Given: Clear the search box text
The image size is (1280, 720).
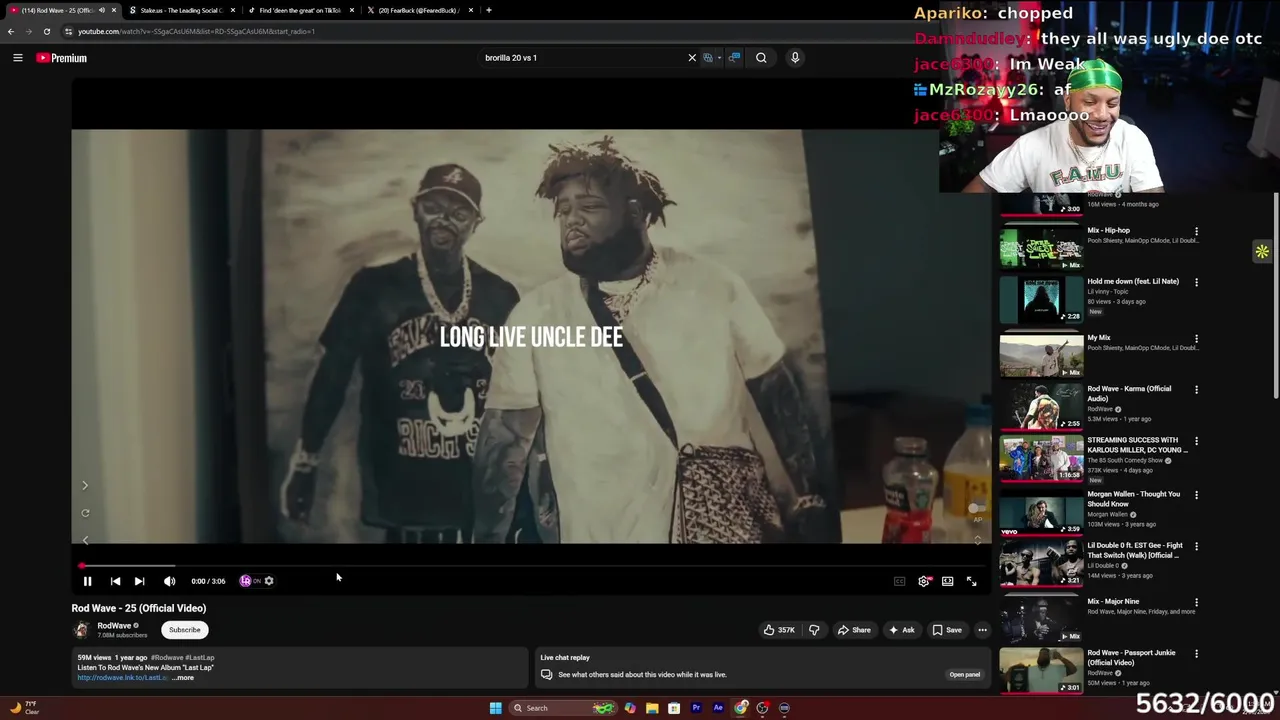Looking at the screenshot, I should [692, 58].
